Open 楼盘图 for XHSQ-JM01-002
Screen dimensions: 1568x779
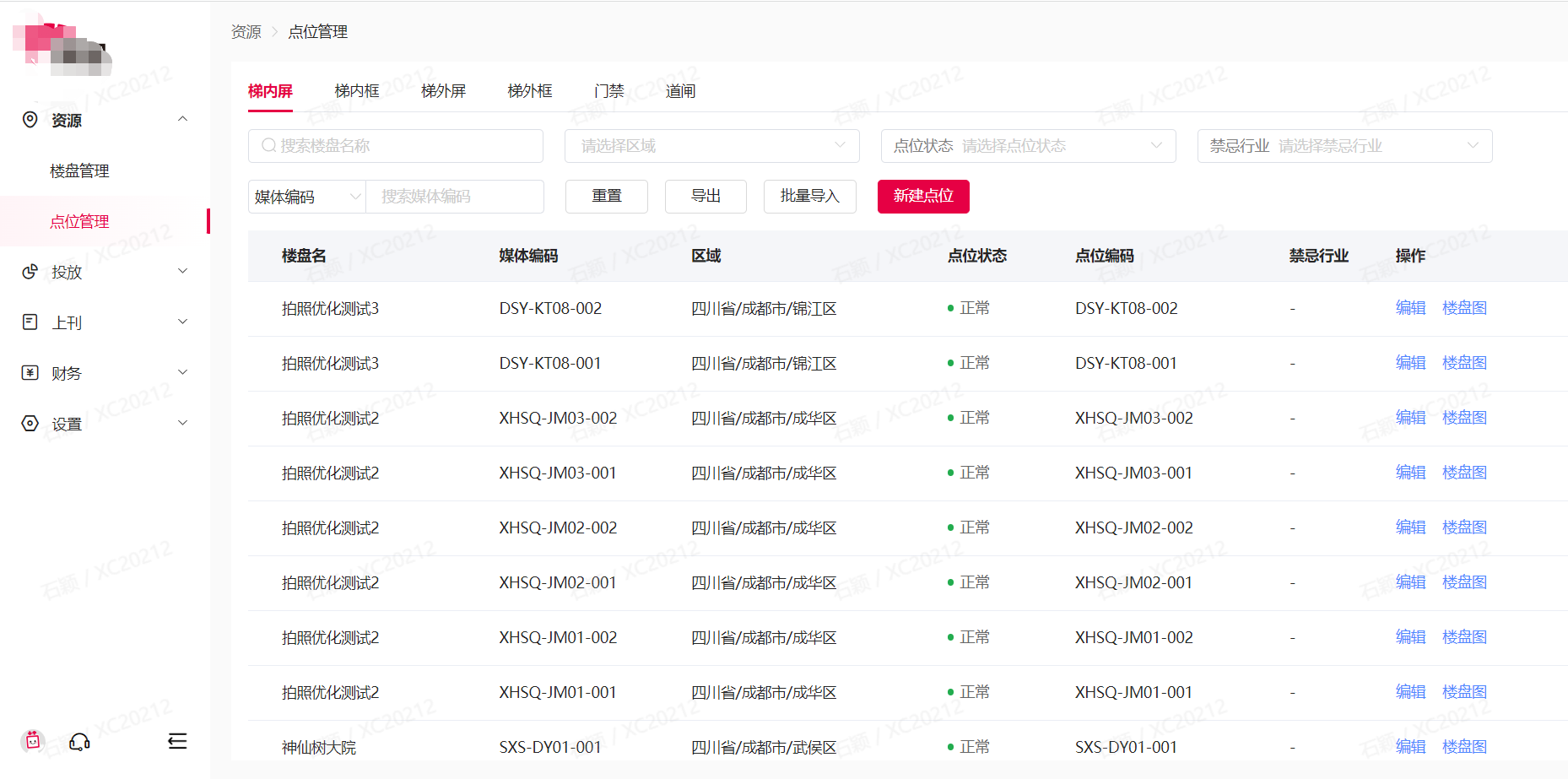1465,637
